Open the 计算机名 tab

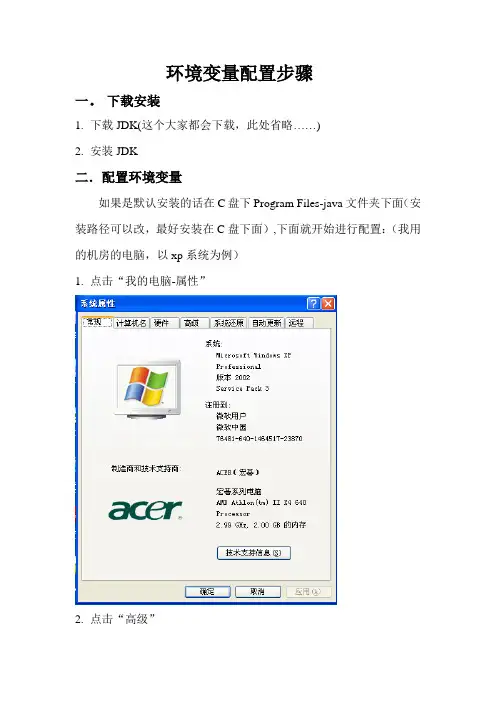131,323
